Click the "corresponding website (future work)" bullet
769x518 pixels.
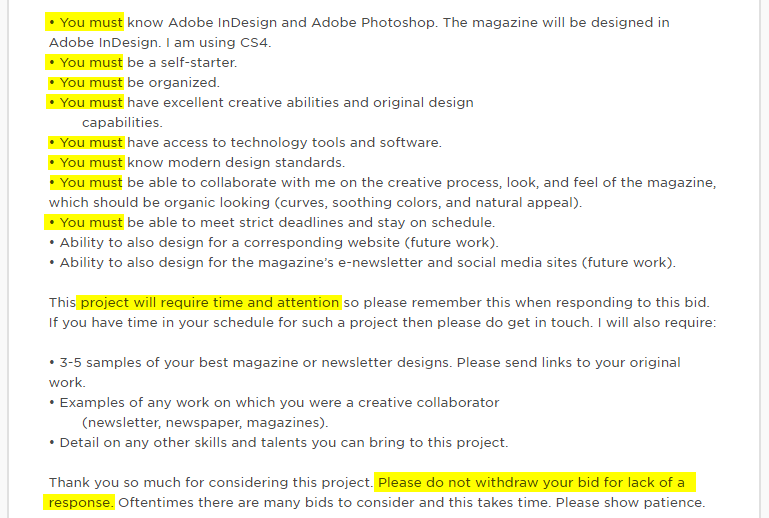274,243
